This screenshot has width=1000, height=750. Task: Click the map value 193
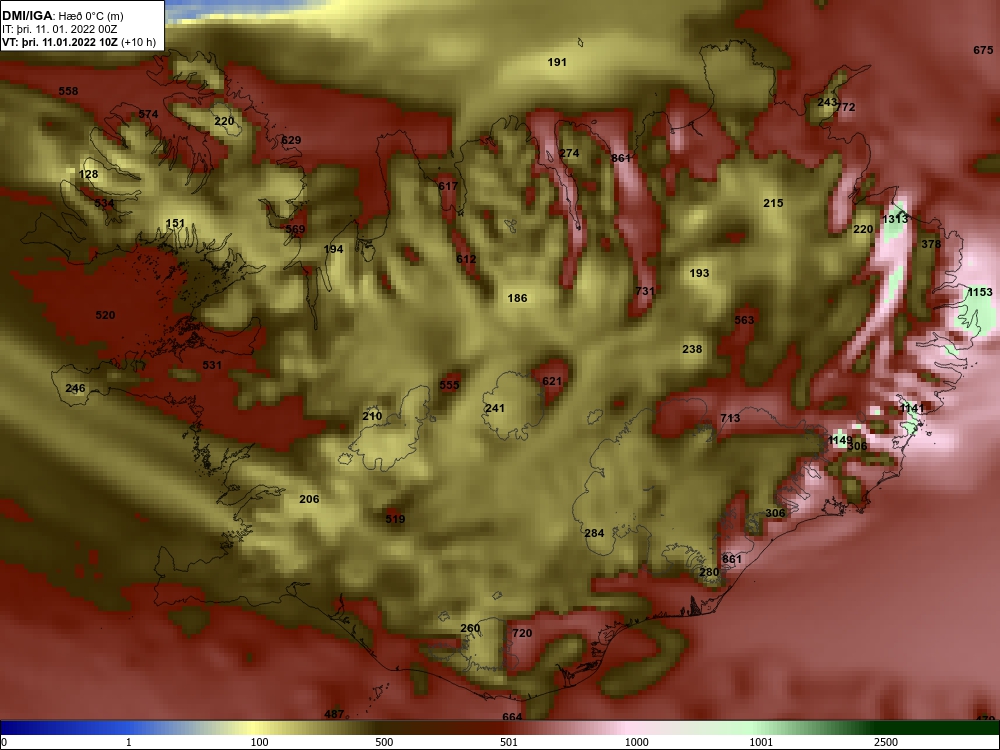click(x=699, y=272)
